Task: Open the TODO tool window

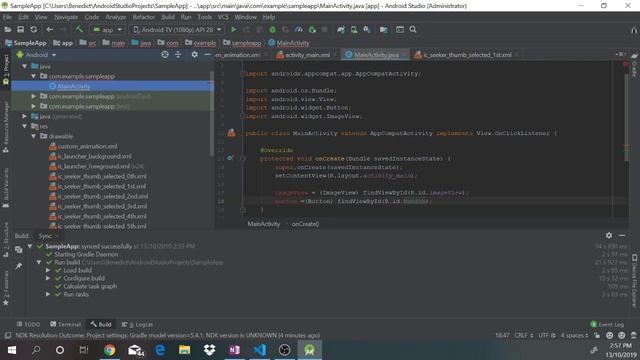Action: [x=29, y=324]
